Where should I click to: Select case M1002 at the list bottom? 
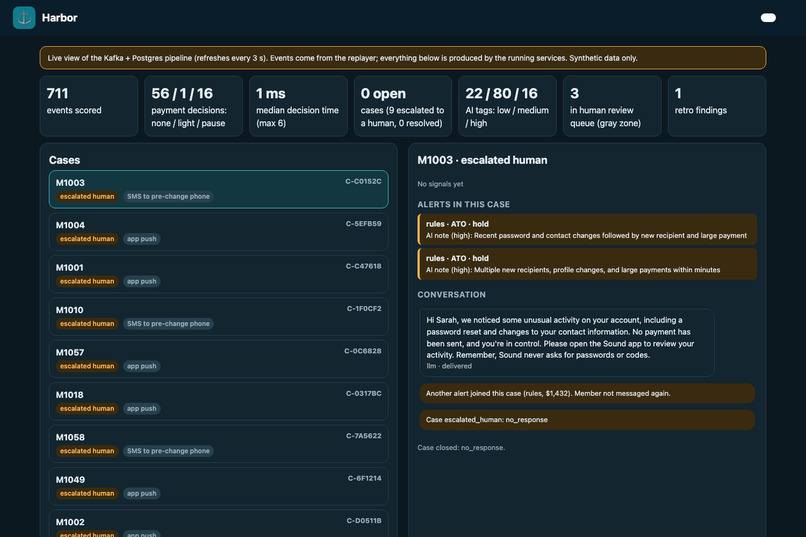[218, 524]
